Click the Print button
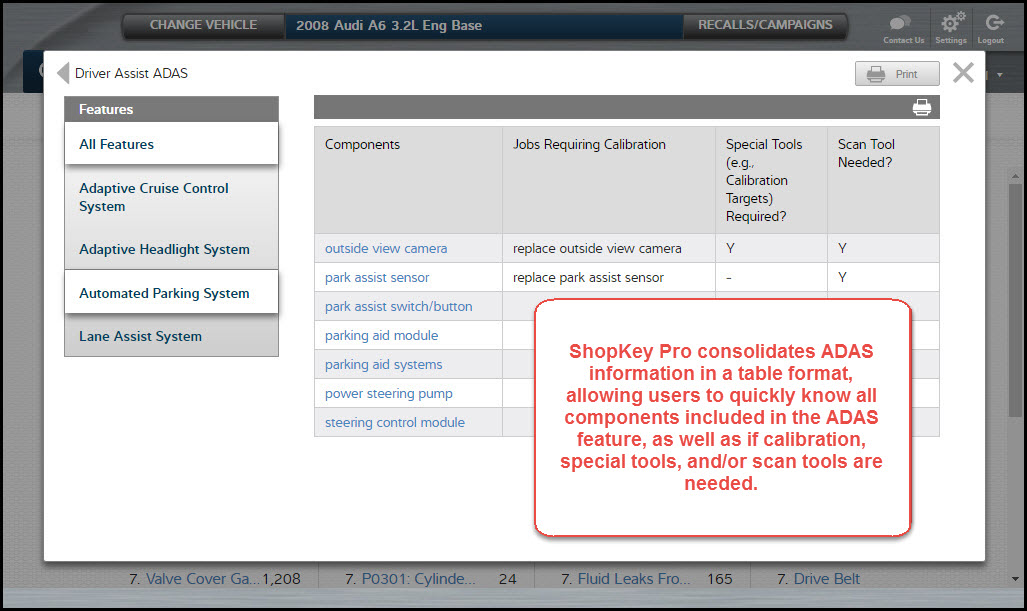 click(897, 74)
